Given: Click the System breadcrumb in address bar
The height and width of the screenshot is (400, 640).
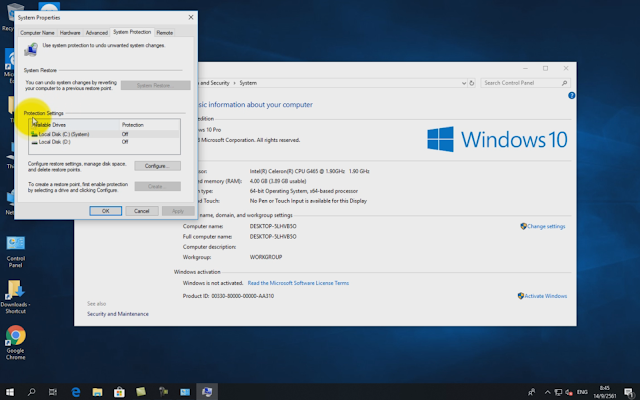Looking at the screenshot, I should 248,83.
